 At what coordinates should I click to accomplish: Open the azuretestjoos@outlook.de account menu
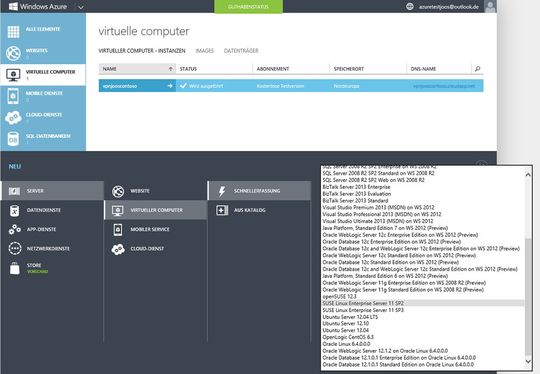coord(448,7)
